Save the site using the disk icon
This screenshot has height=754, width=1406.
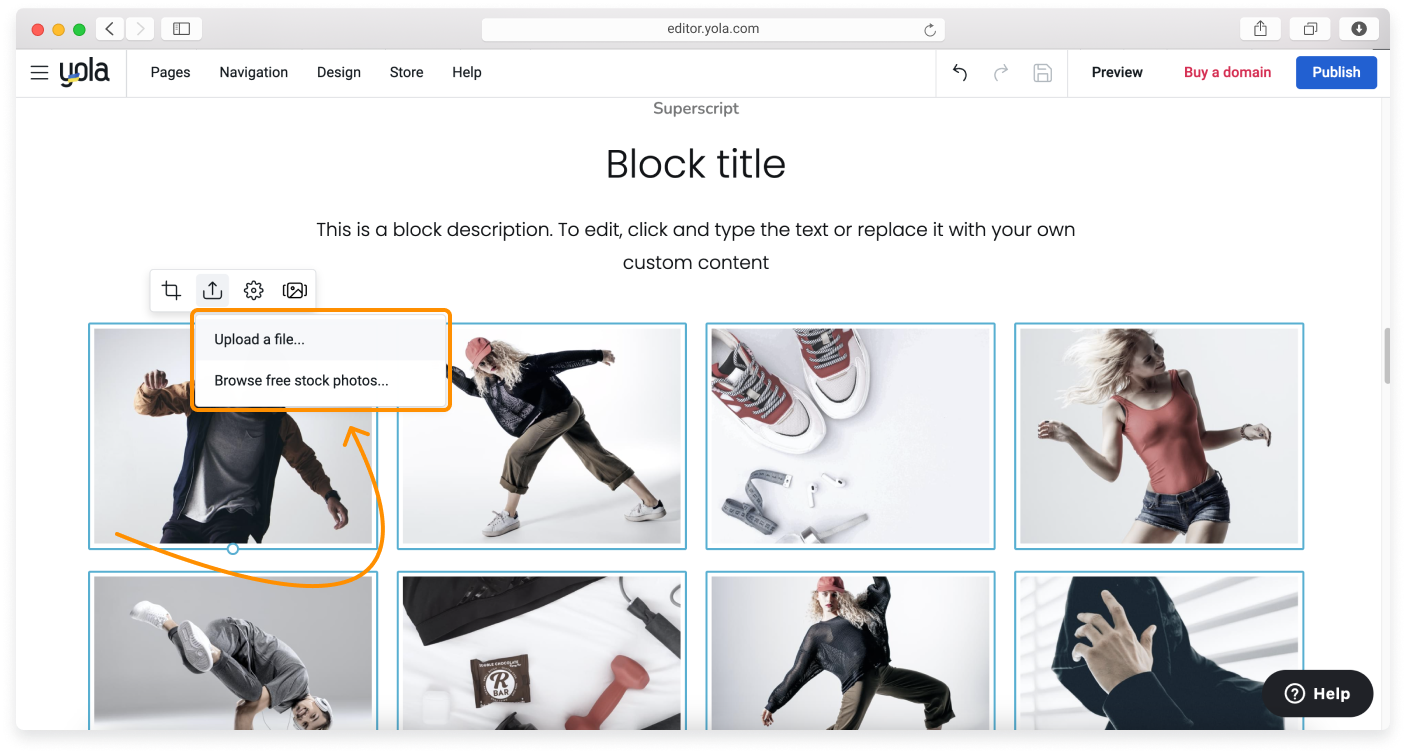tap(1042, 72)
